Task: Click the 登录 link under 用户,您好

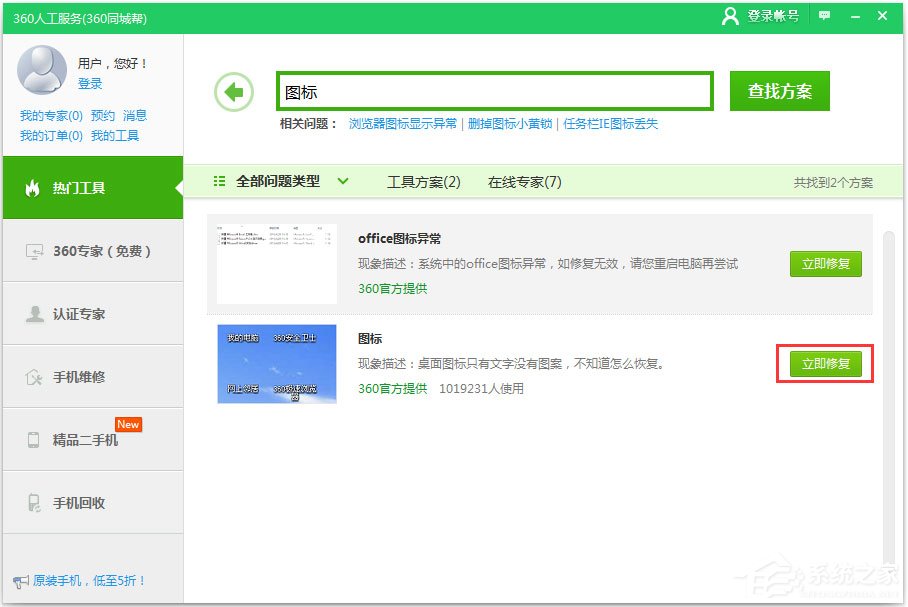Action: [89, 84]
